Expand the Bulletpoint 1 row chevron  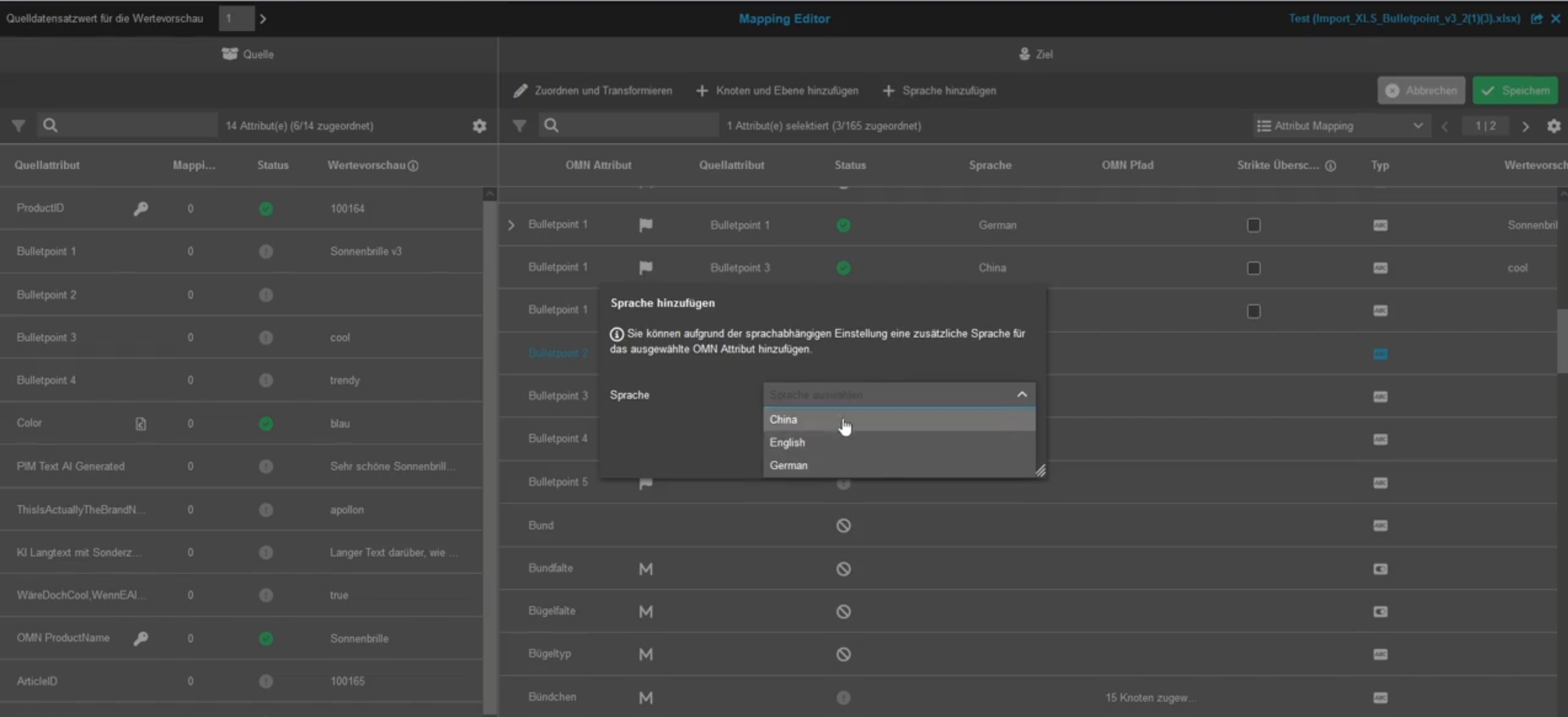point(511,225)
